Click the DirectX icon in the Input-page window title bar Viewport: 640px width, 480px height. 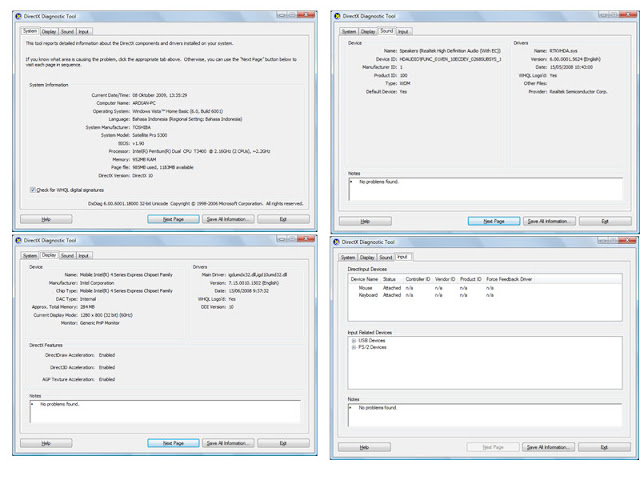[x=336, y=242]
